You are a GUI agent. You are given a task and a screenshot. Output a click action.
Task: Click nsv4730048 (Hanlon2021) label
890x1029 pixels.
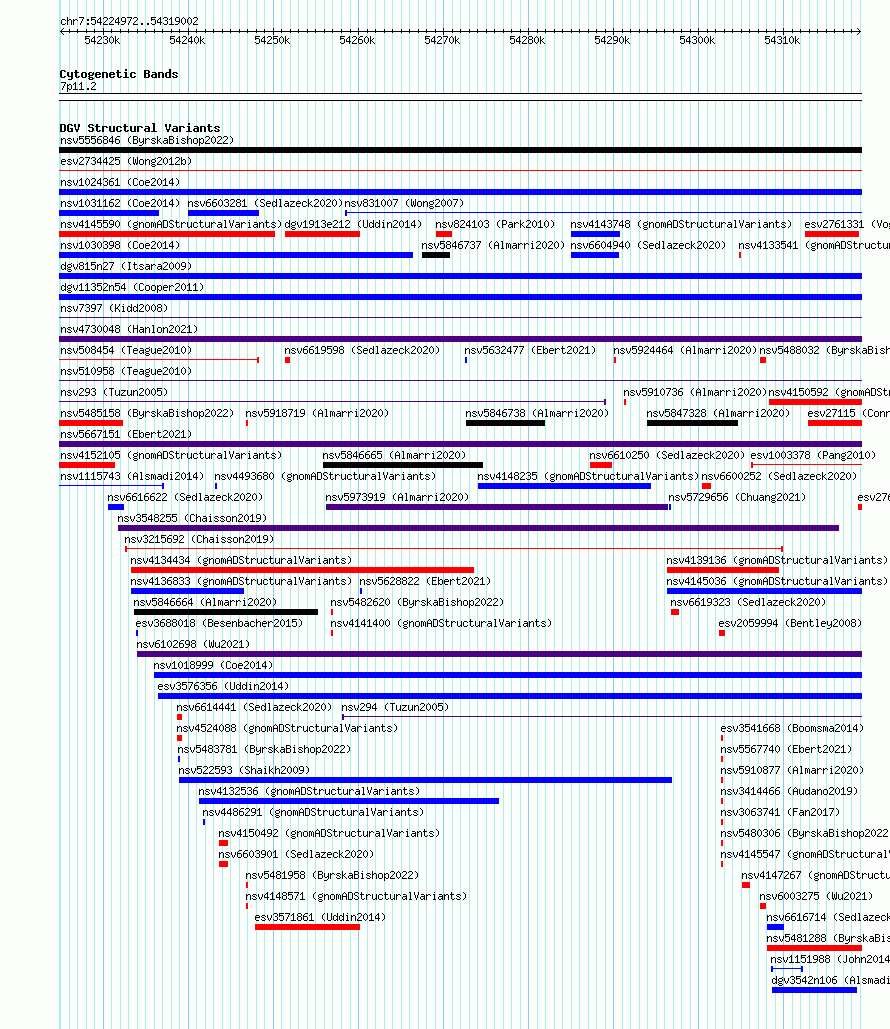click(x=129, y=329)
